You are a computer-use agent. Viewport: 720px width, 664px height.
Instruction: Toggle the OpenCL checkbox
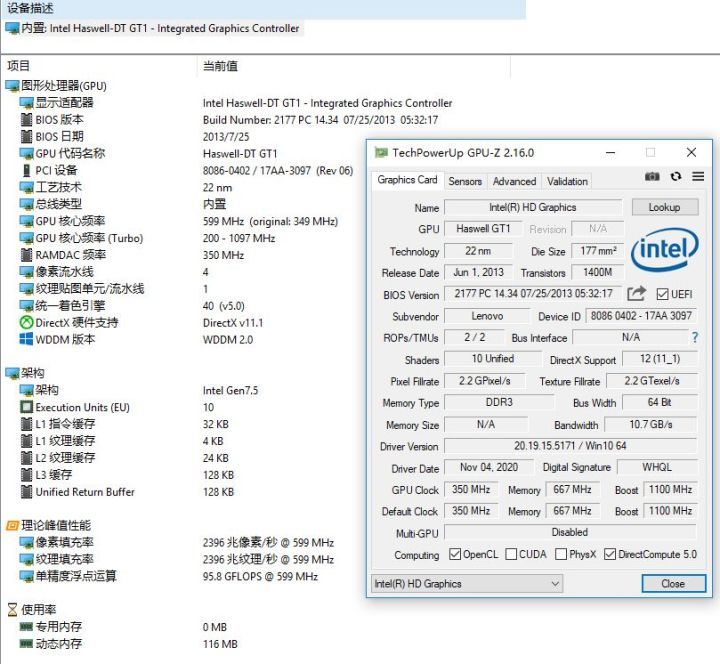click(455, 554)
